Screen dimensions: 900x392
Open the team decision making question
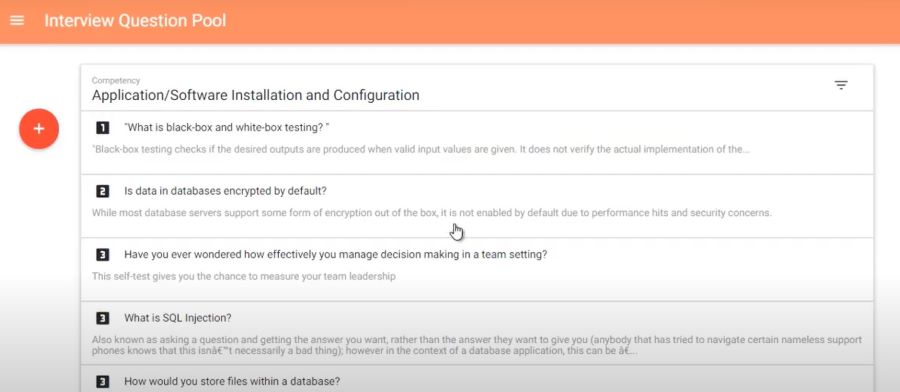tap(335, 255)
